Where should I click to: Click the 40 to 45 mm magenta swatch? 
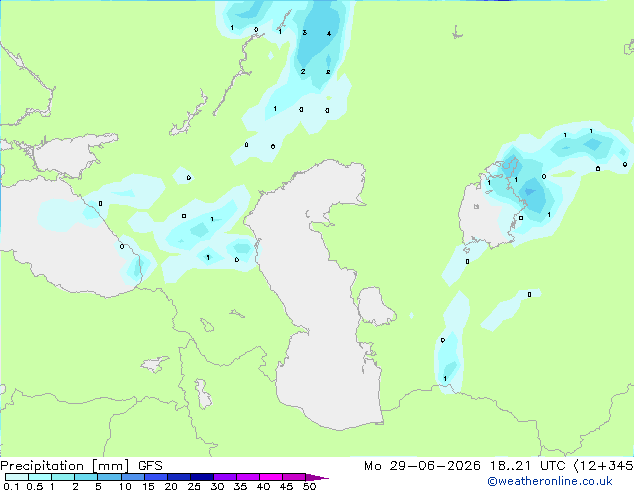271,477
